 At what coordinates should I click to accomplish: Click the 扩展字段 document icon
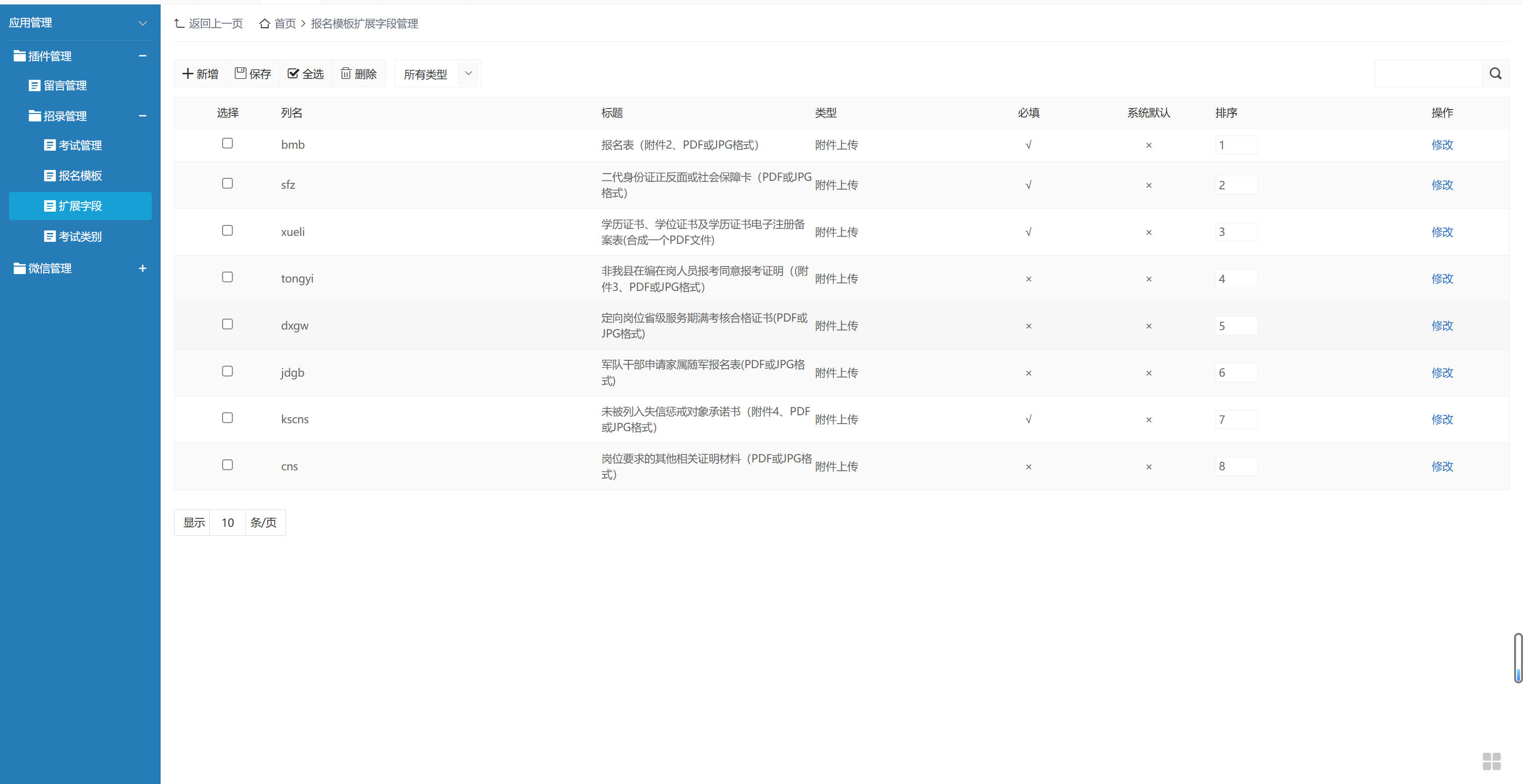click(x=50, y=206)
